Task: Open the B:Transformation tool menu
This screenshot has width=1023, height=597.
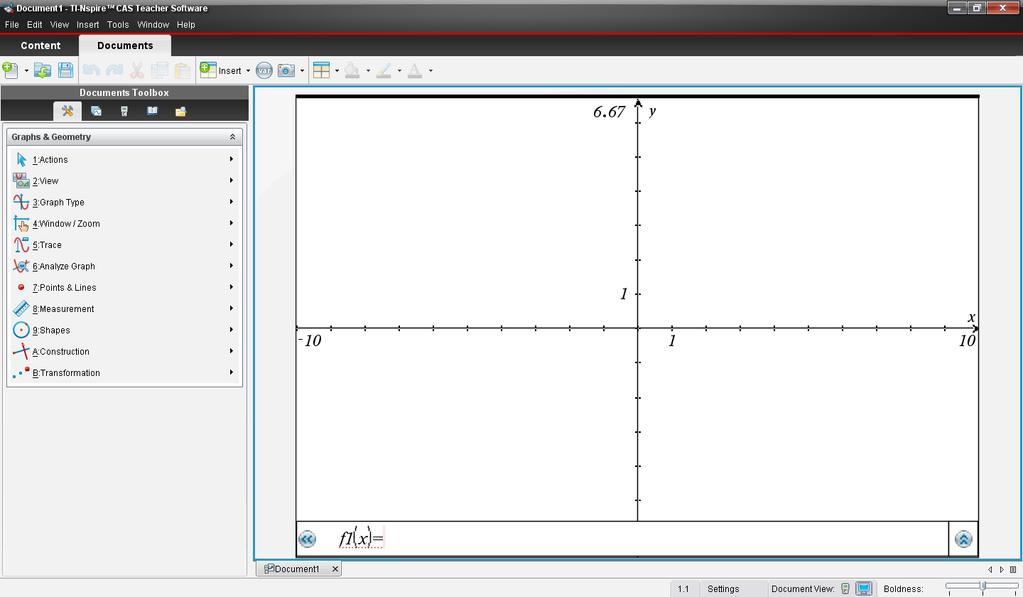Action: pos(124,373)
